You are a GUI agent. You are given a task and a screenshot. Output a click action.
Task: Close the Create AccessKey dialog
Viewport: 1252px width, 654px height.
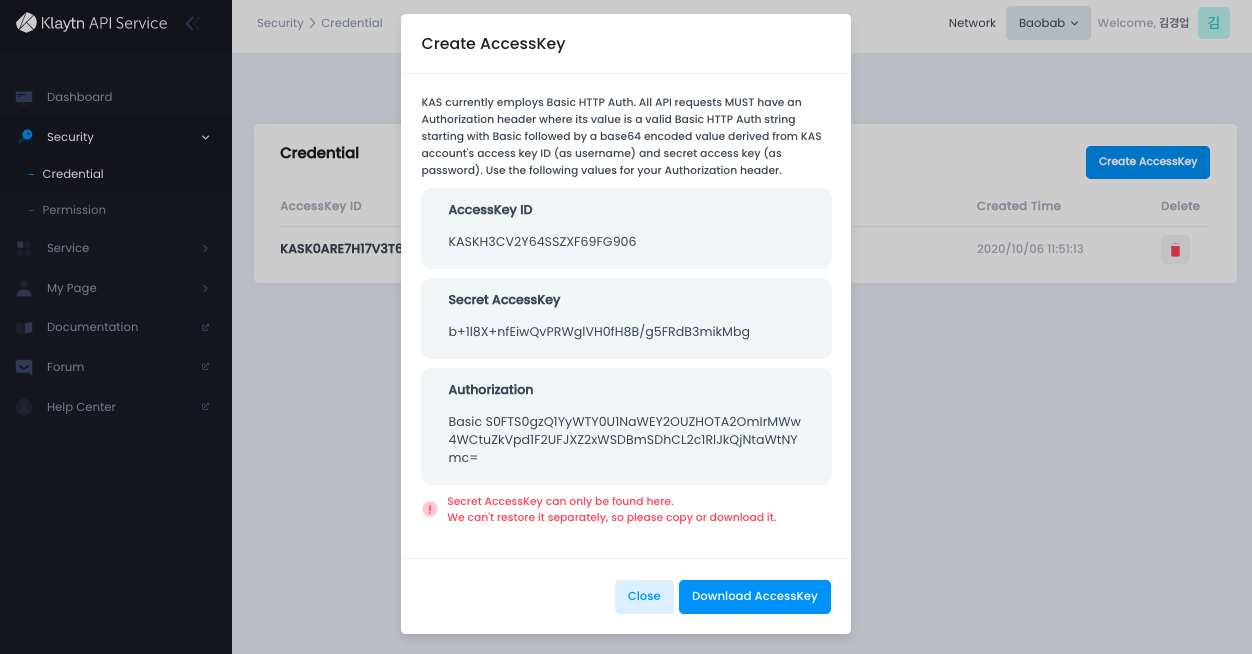coord(644,596)
